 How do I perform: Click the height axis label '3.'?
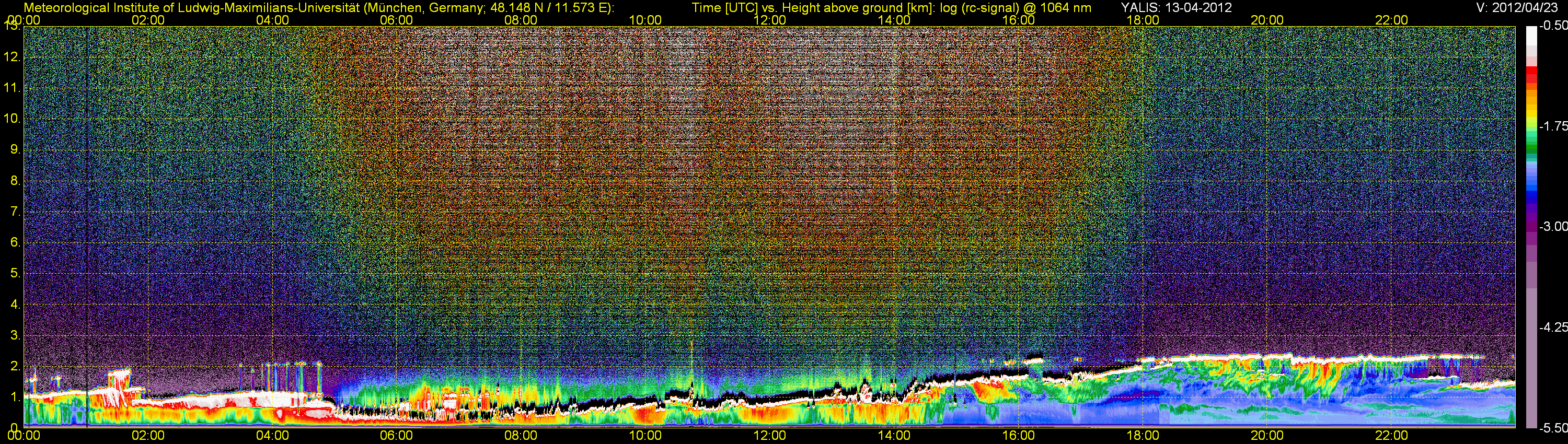tap(15, 335)
